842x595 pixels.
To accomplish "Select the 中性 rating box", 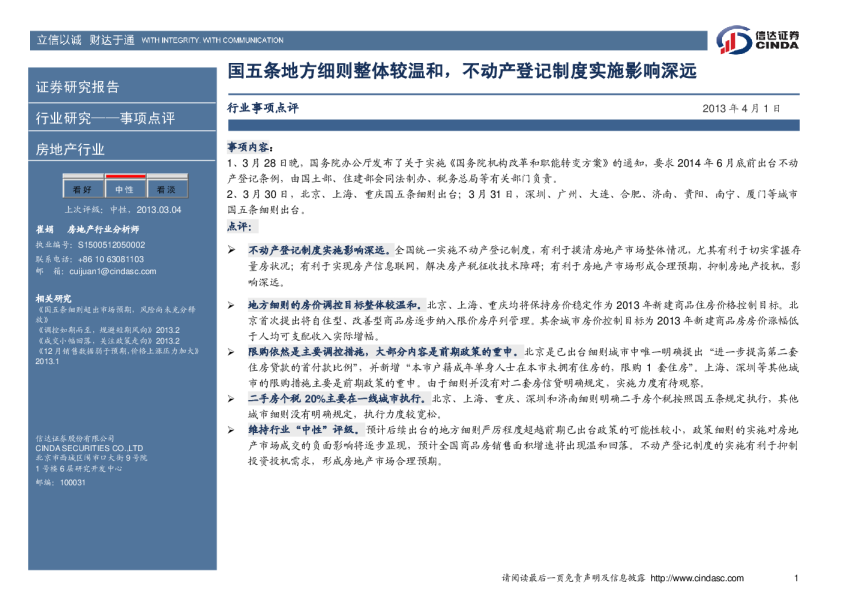I will [124, 189].
